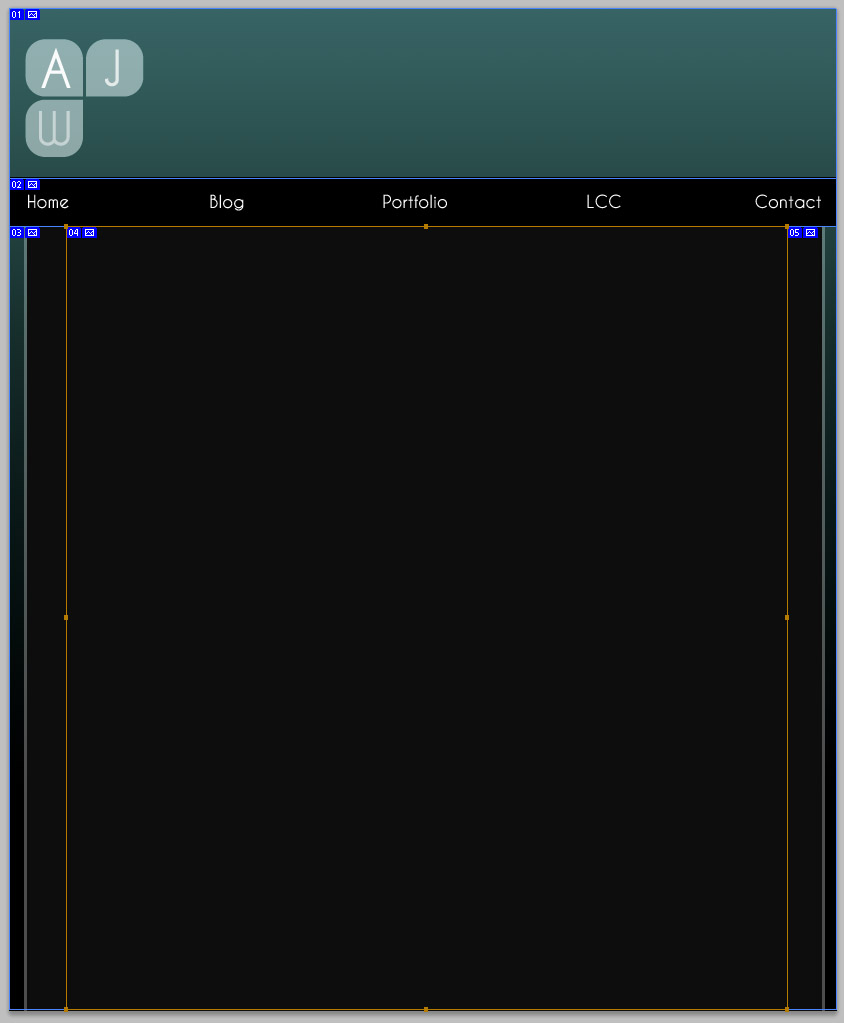Click the Contact navigation text
844x1023 pixels.
point(788,202)
